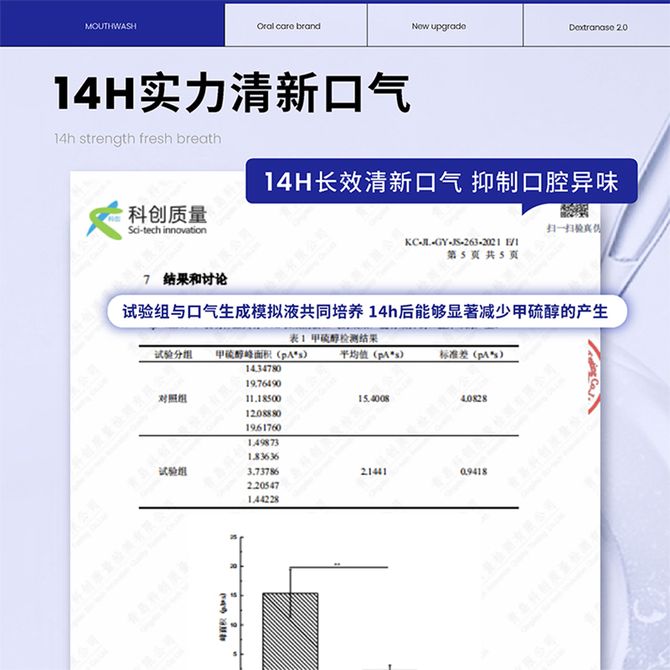Click the 标准差 column header
The width and height of the screenshot is (670, 670).
pos(470,354)
